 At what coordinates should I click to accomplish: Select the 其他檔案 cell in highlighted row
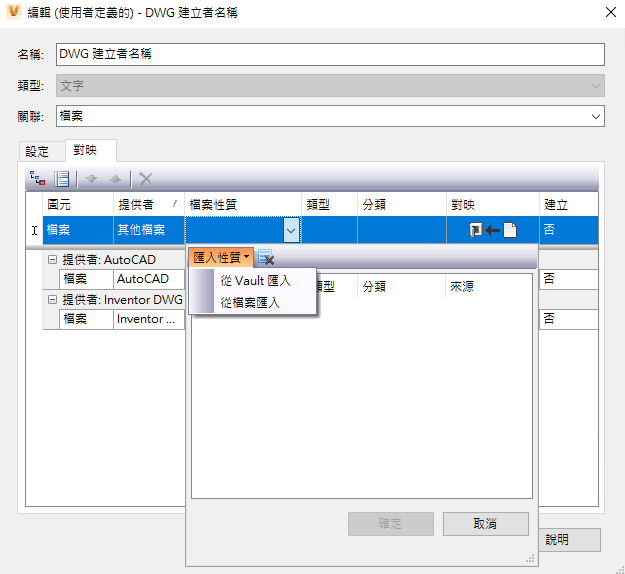(x=149, y=230)
